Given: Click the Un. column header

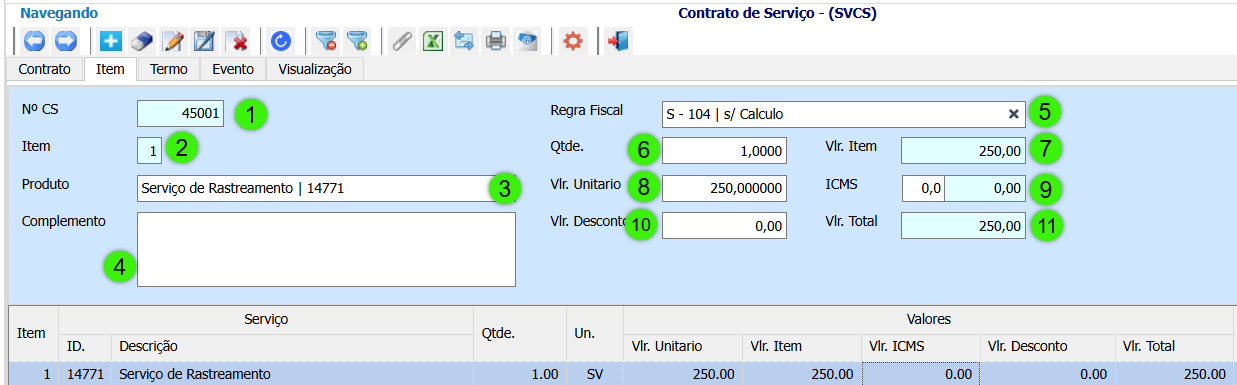Looking at the screenshot, I should point(595,333).
